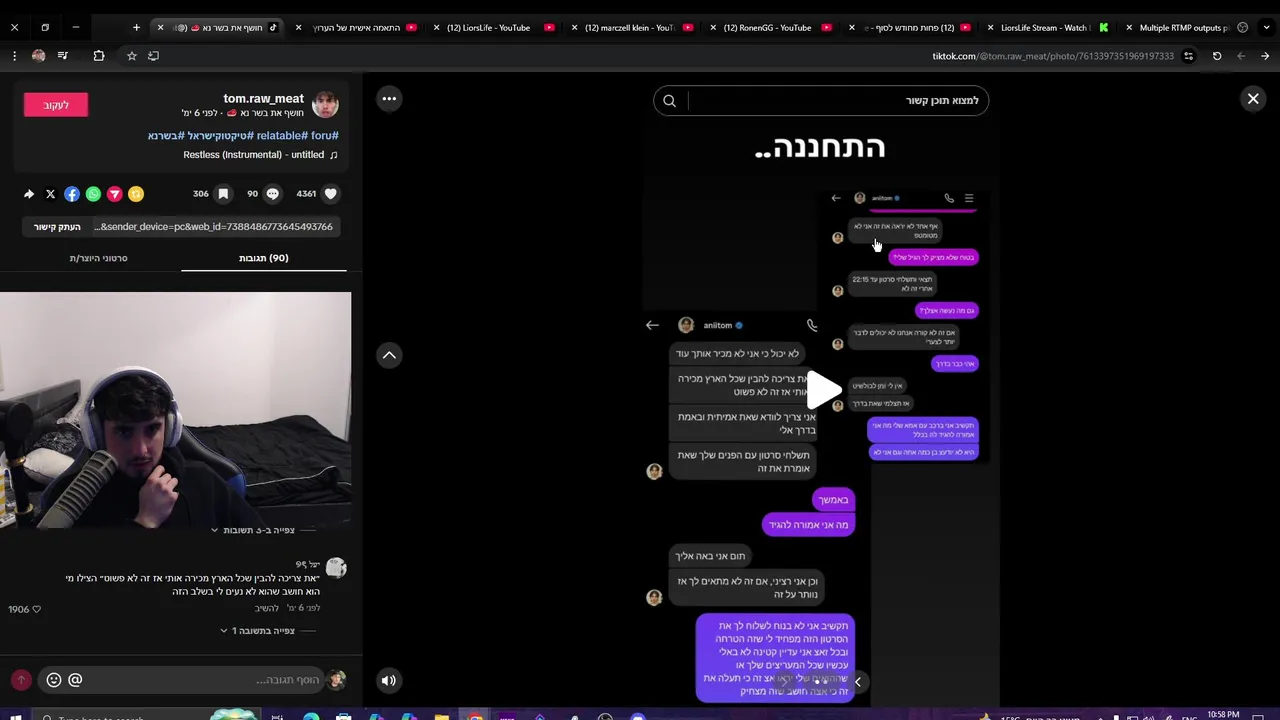The width and height of the screenshot is (1280, 720).
Task: Close the LiorsLife - YouTube tab
Action: (436, 28)
